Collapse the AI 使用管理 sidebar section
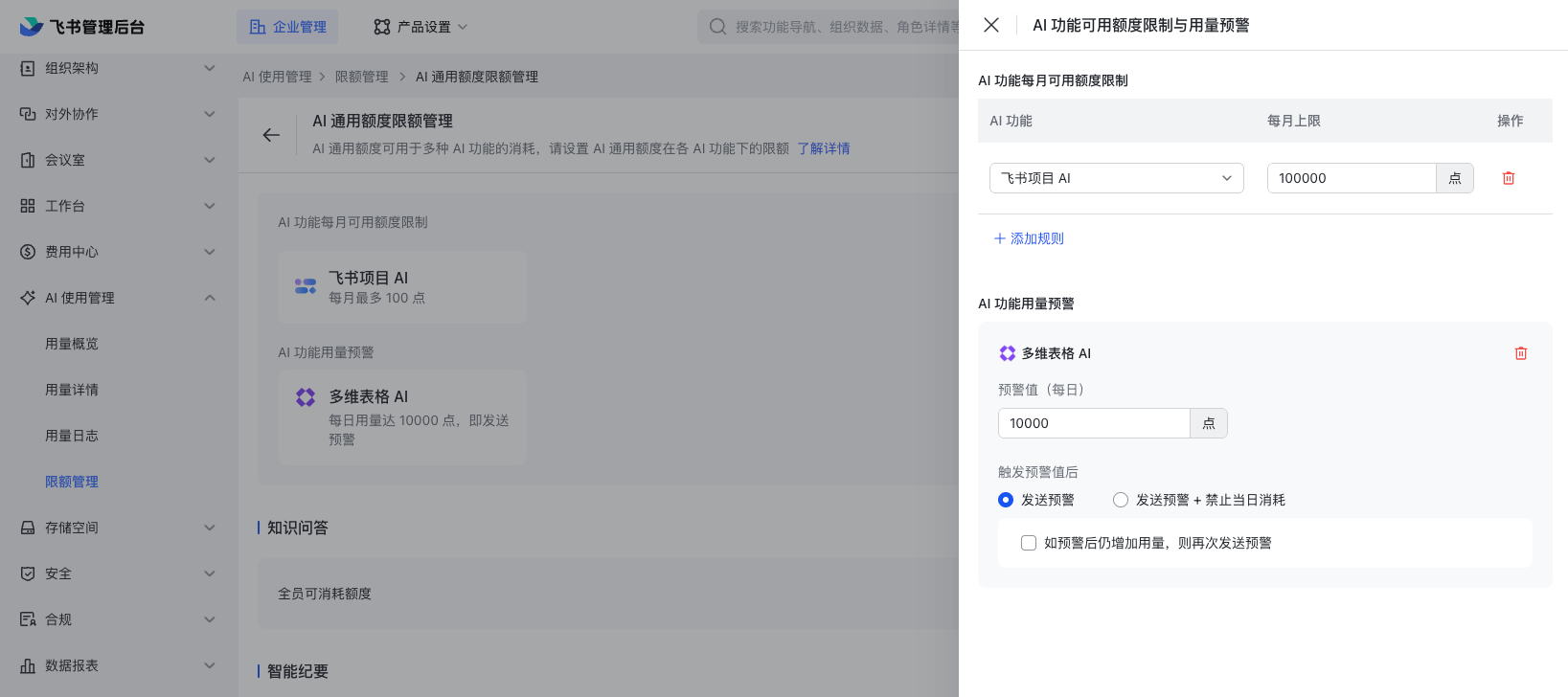Viewport: 1568px width, 697px height. (210, 298)
